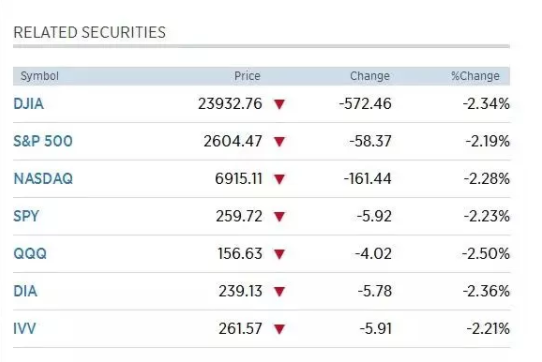542x362 pixels.
Task: Open the QQQ ticker link
Action: [x=30, y=254]
